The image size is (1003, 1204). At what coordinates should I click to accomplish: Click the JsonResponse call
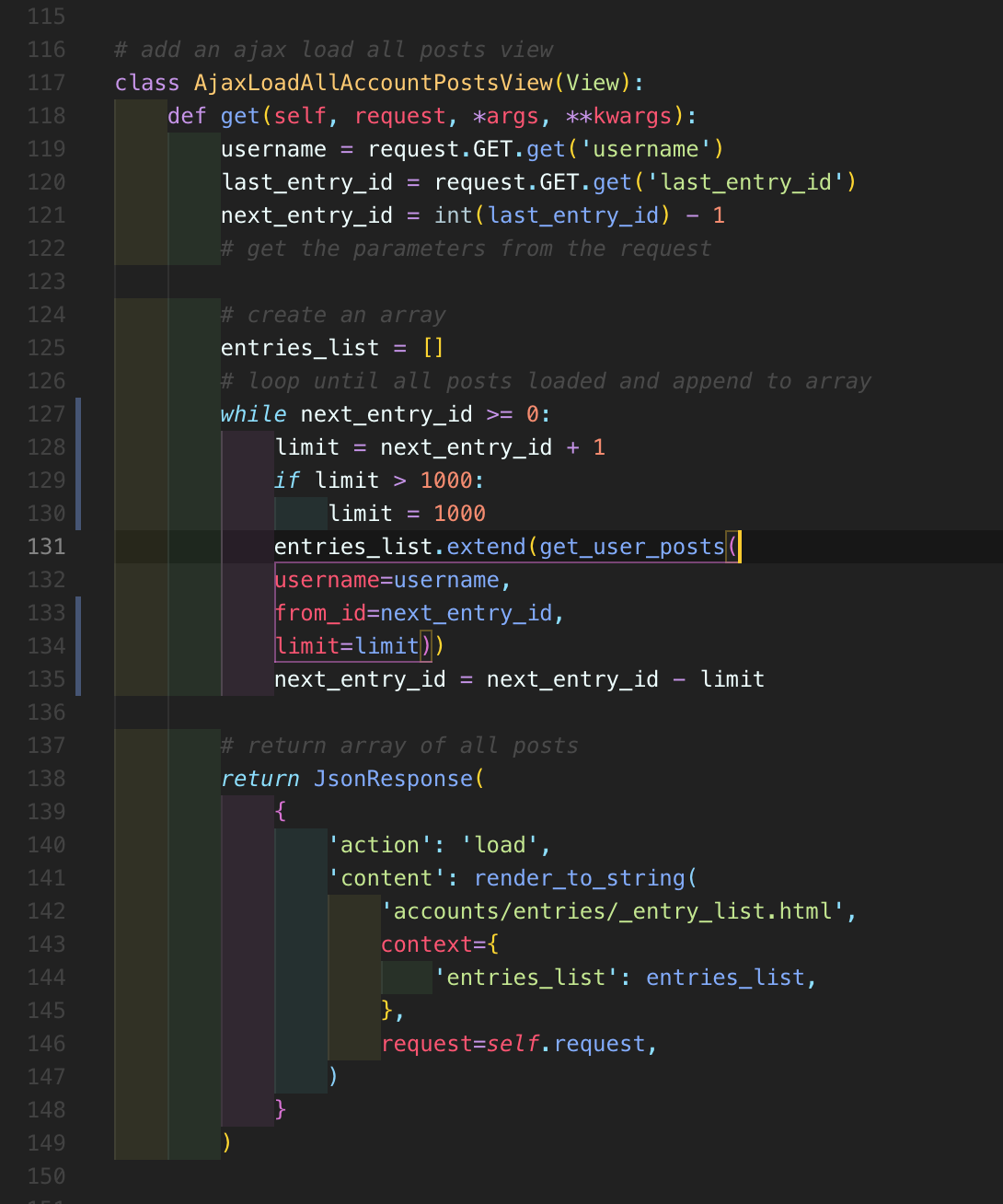(394, 779)
